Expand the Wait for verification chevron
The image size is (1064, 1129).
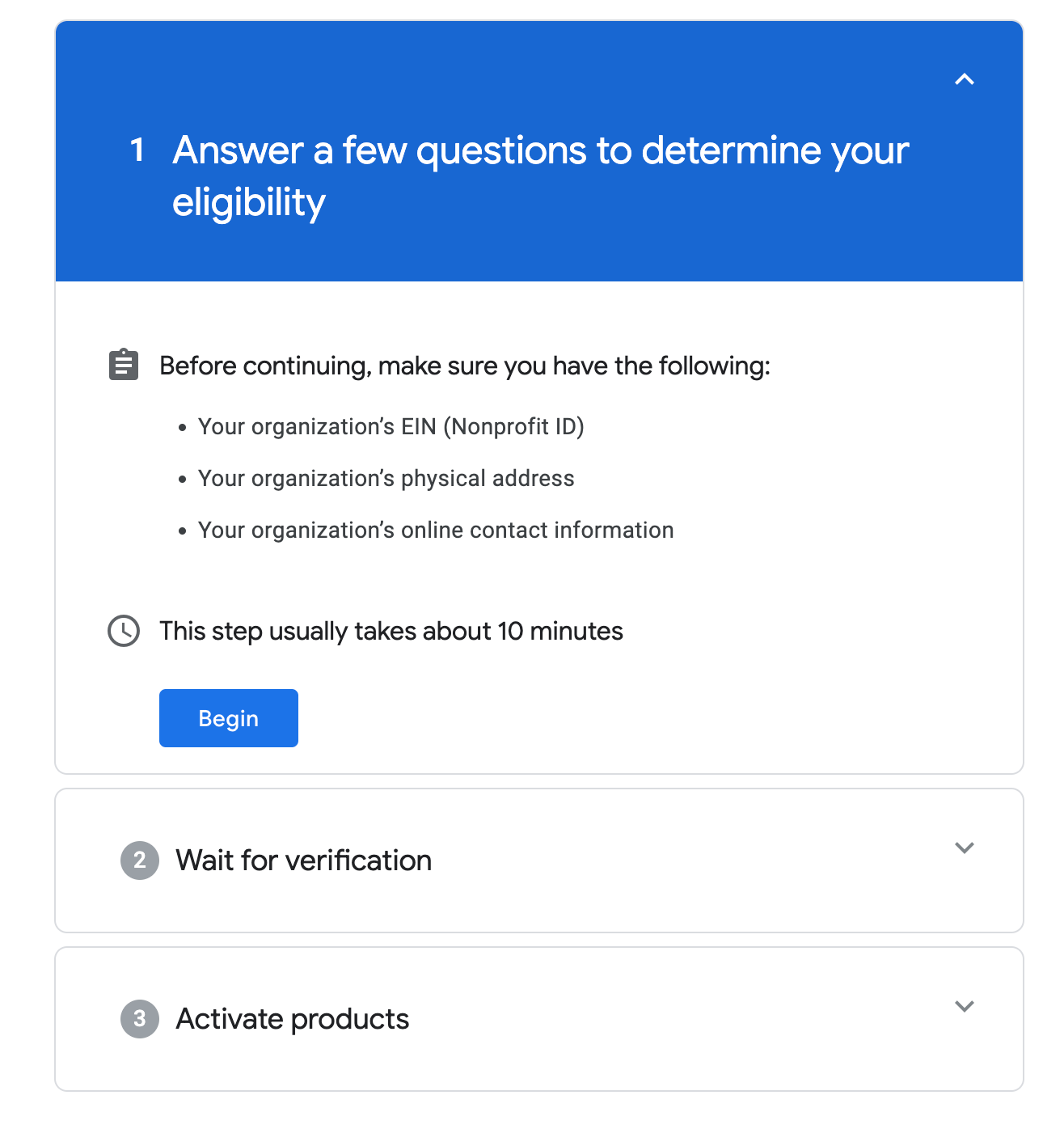pos(964,848)
